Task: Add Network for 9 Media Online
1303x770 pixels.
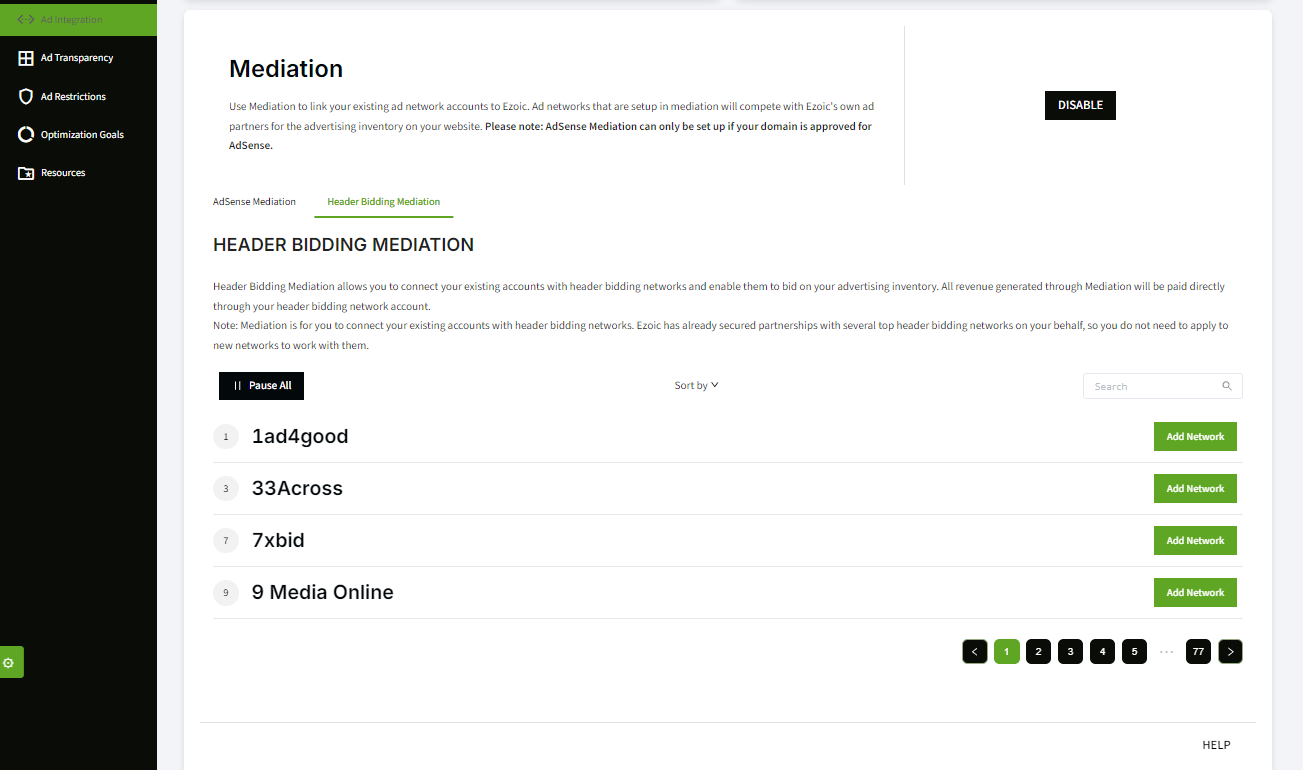Action: tap(1195, 593)
